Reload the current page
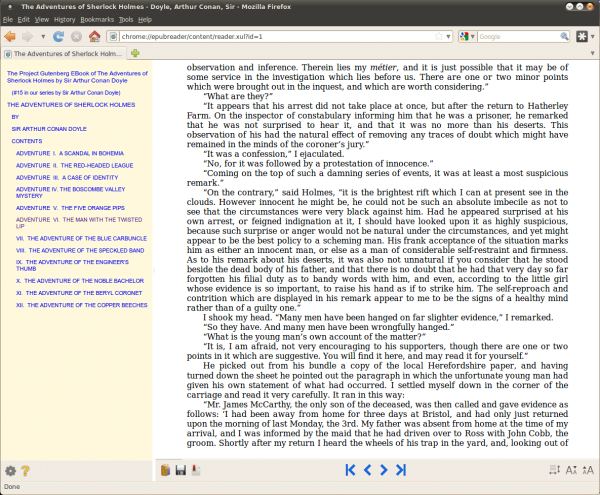 pos(58,37)
